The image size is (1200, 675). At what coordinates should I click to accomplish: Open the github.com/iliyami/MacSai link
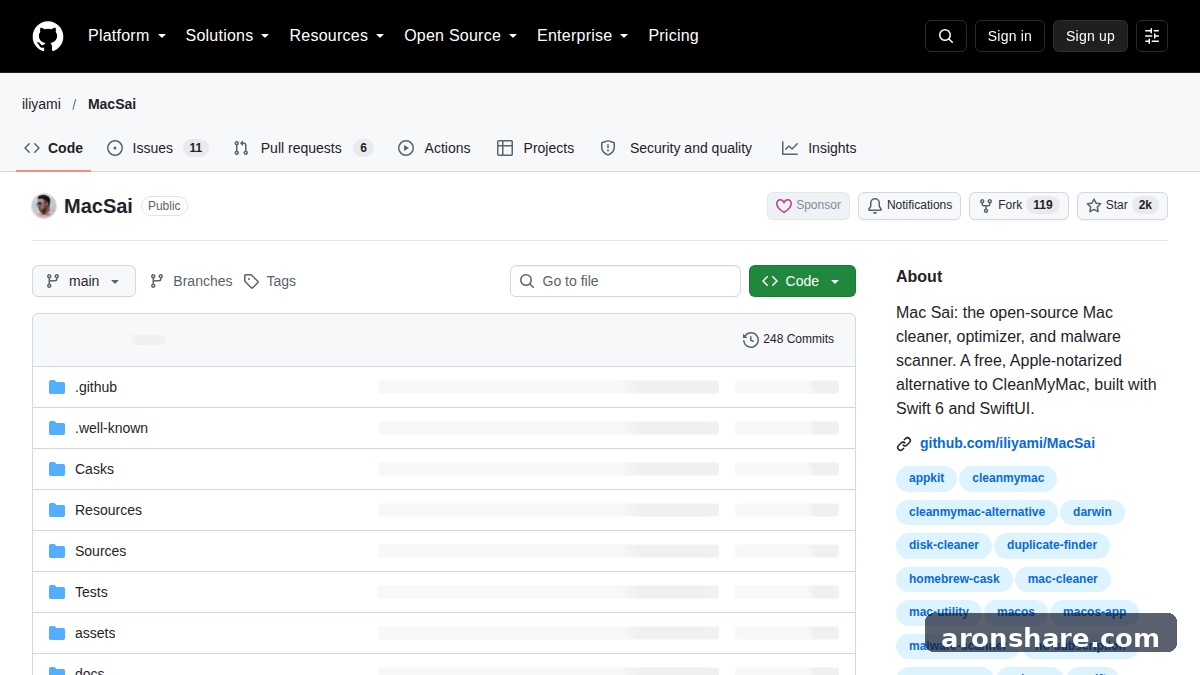1007,444
